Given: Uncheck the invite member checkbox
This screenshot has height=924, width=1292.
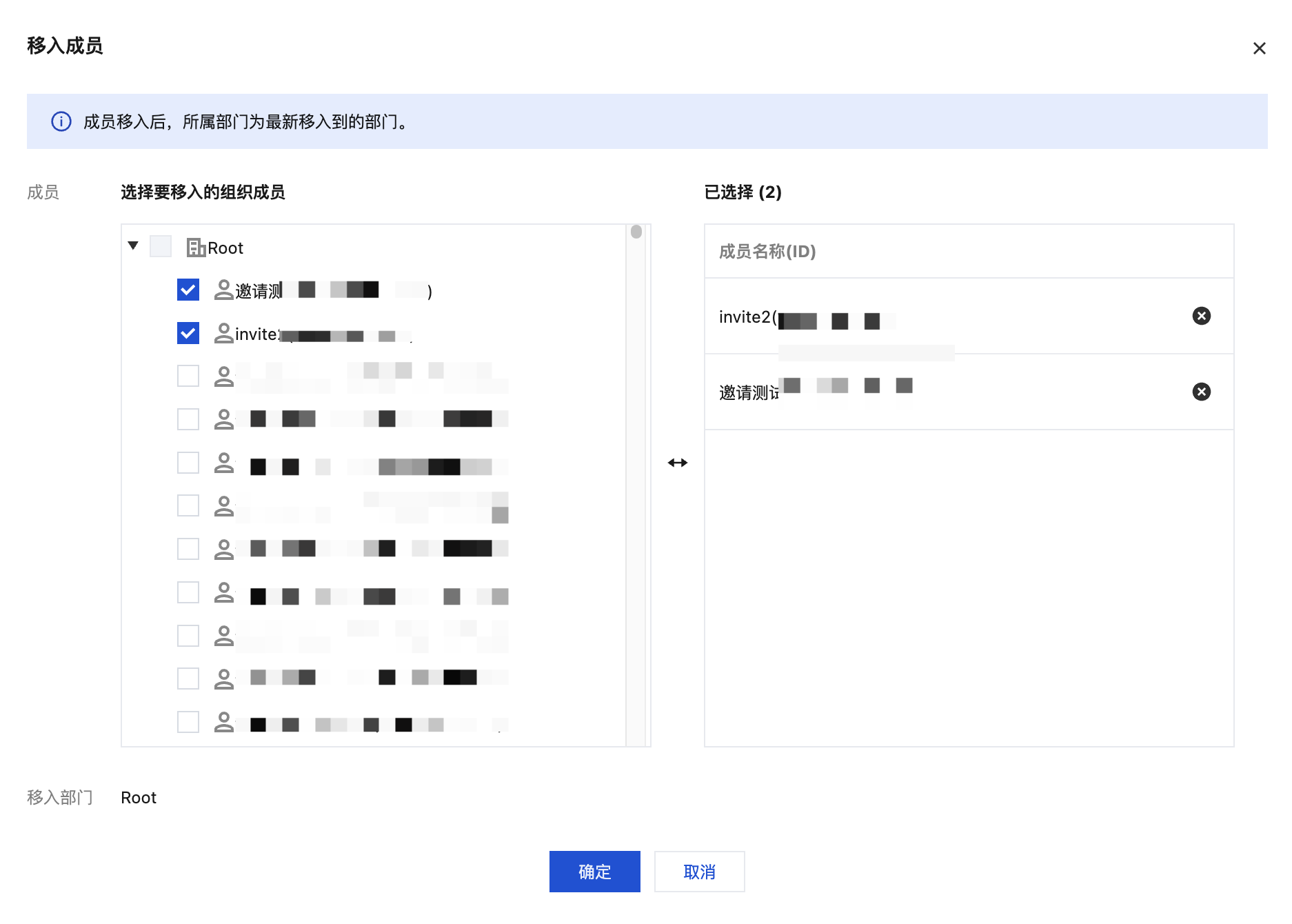Looking at the screenshot, I should tap(188, 334).
